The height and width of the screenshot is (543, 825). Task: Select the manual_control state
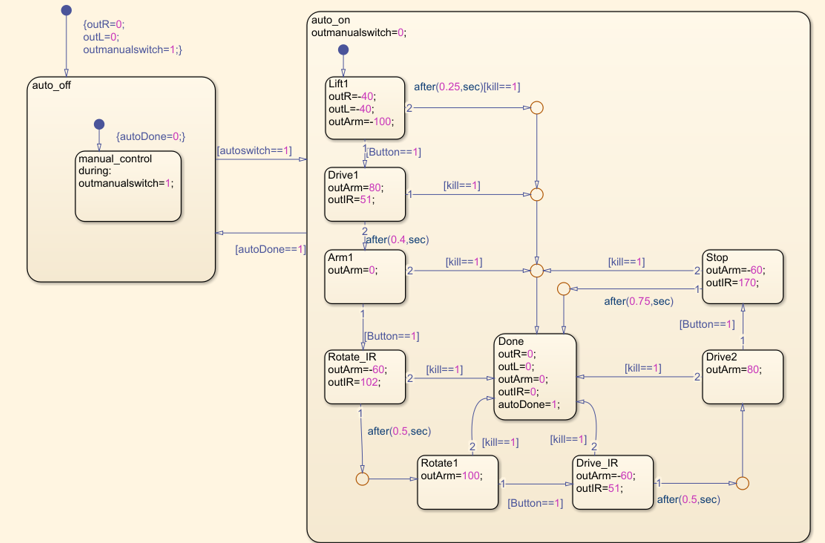[x=128, y=185]
